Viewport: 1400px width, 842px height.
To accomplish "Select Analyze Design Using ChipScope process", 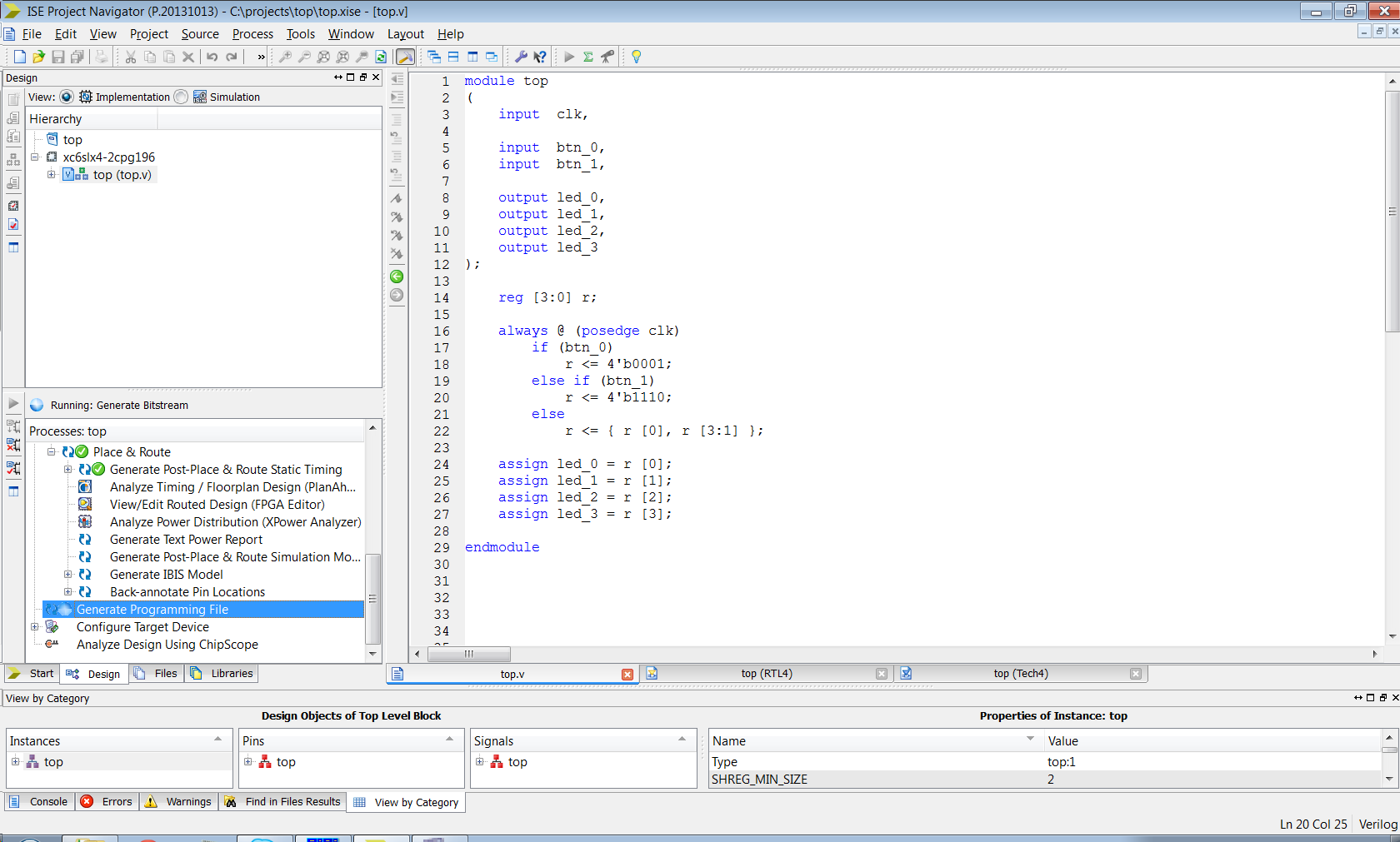I will point(167,645).
